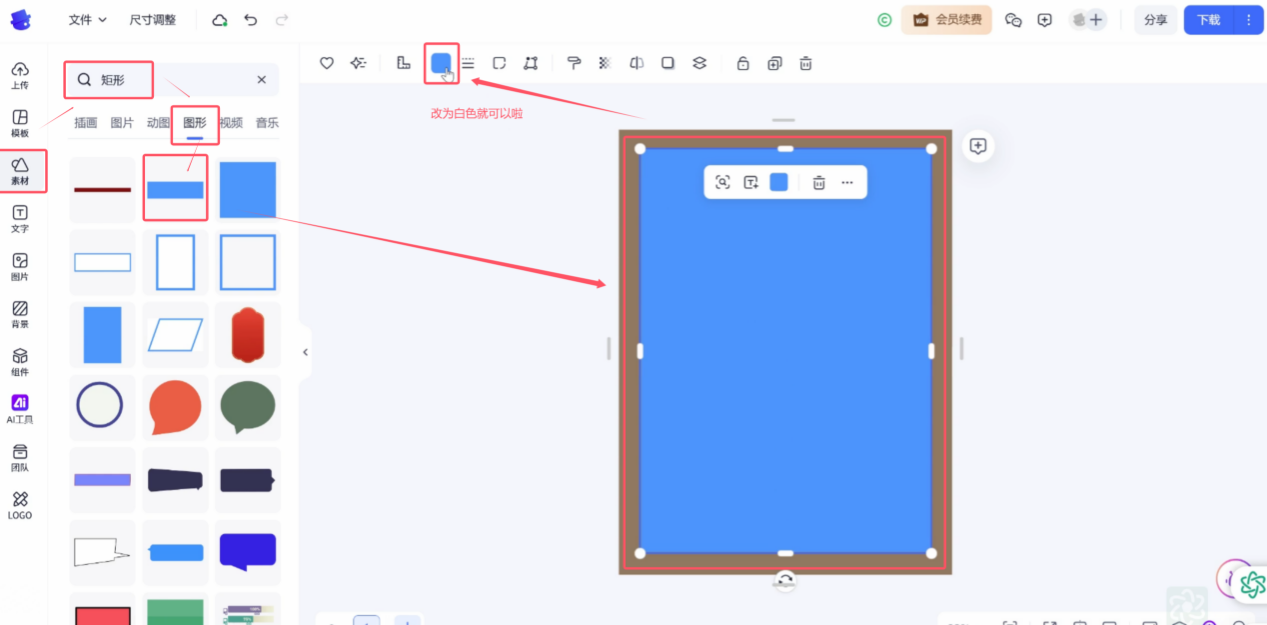Add the shape to favorites with the heart icon
1267x625 pixels.
click(326, 63)
